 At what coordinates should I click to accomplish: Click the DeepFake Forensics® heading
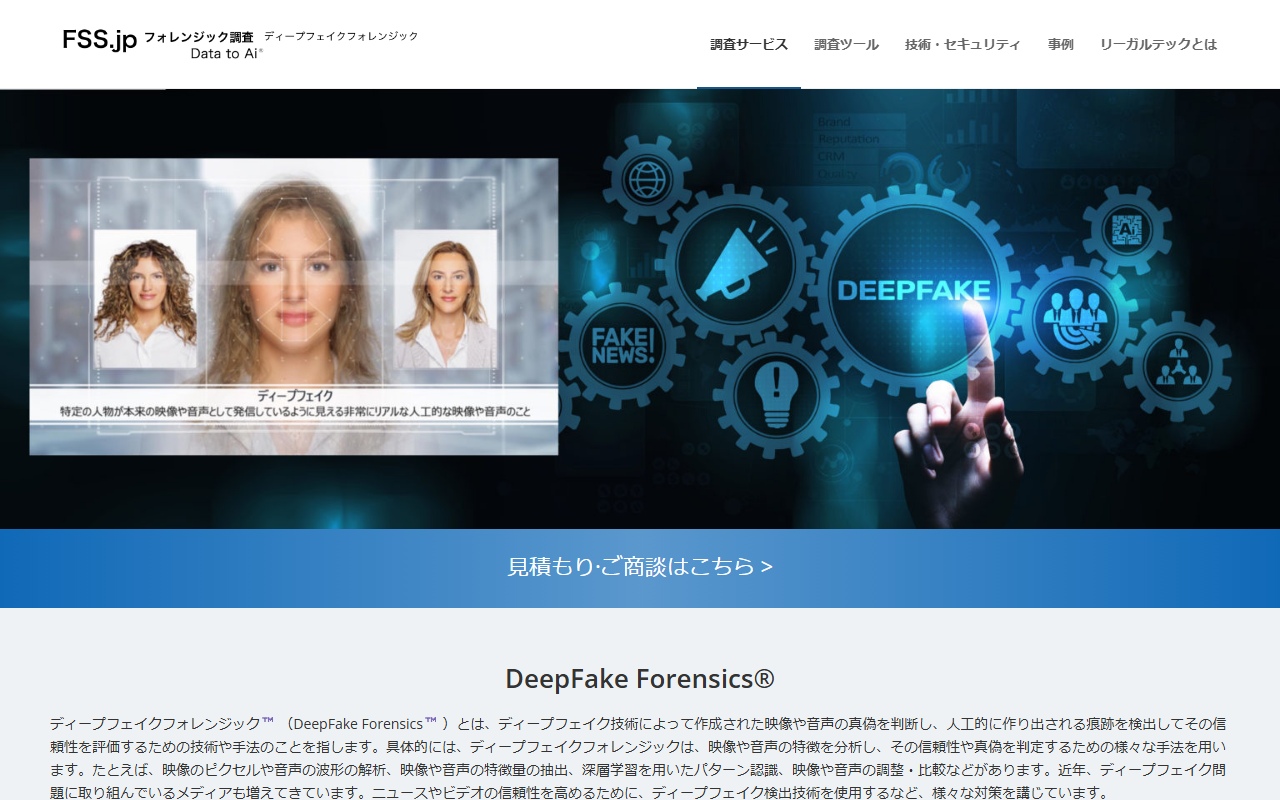(x=640, y=679)
